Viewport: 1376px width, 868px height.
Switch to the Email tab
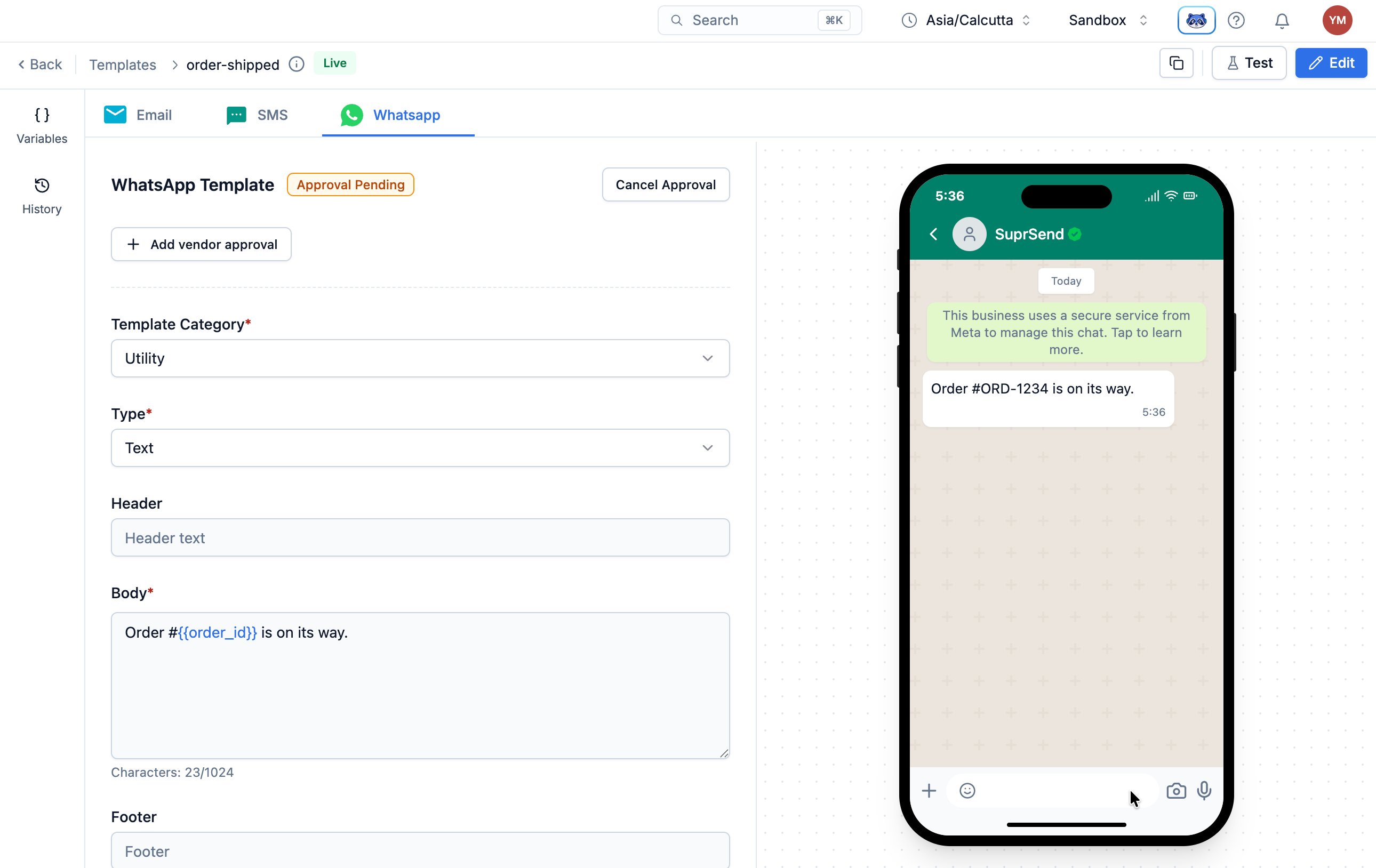(138, 115)
